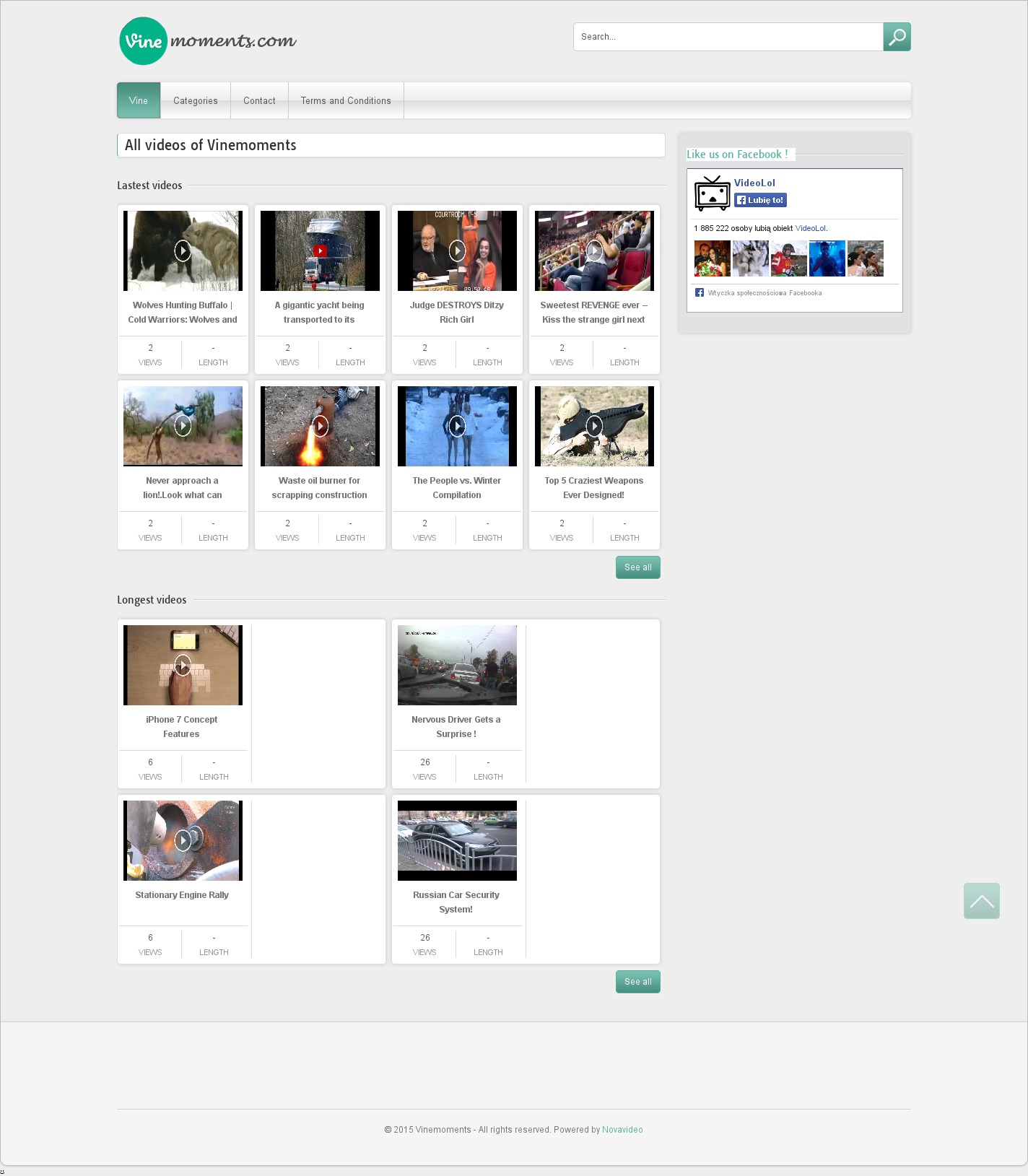Image resolution: width=1028 pixels, height=1176 pixels.
Task: Click play icon on Waste oil burner video
Action: pos(320,426)
